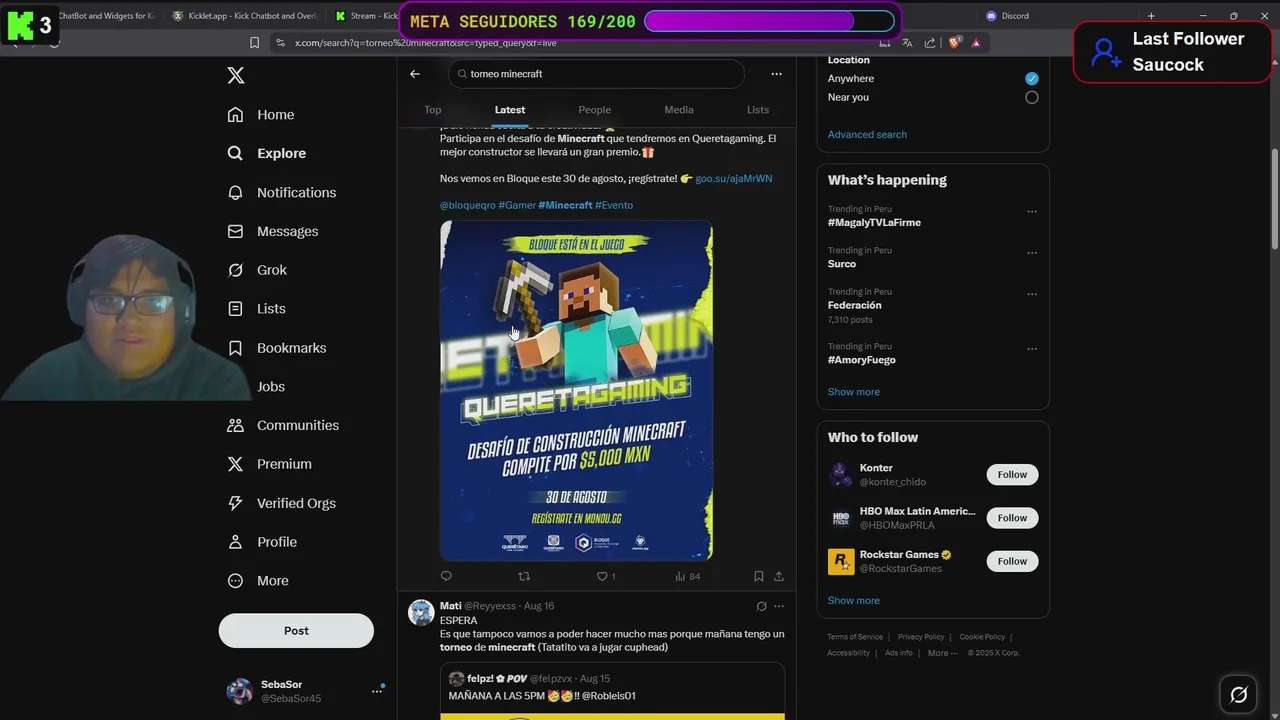Click the back arrow next to the search box

[x=415, y=74]
